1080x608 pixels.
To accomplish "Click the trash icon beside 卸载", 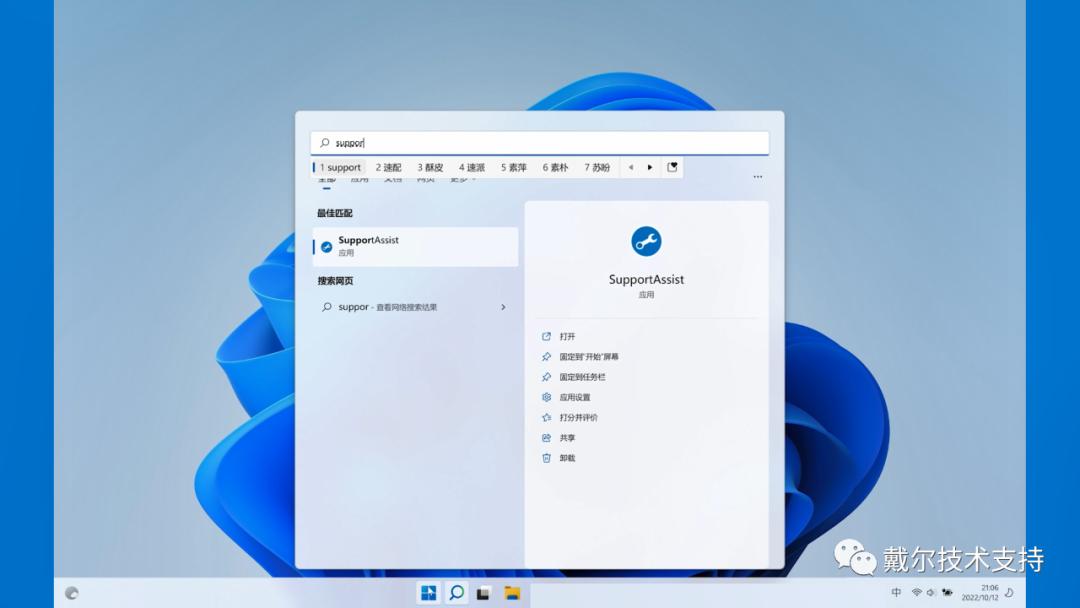I will pos(546,458).
